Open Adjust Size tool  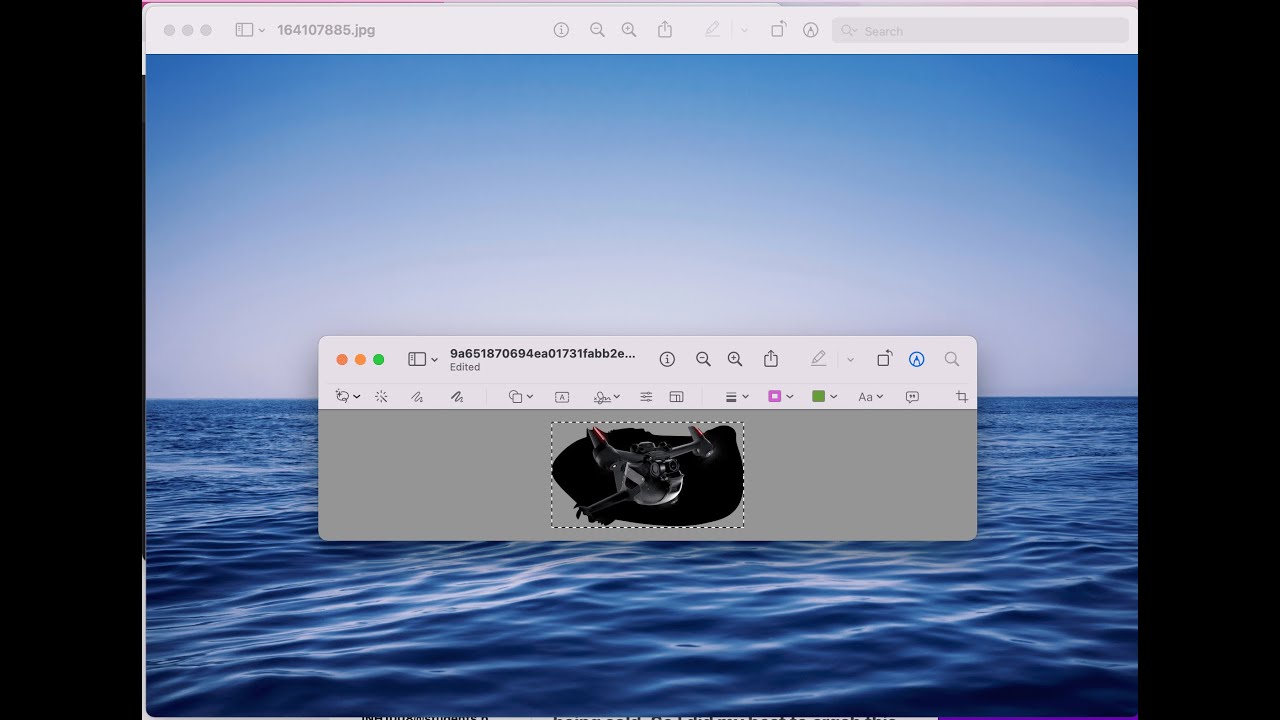click(x=676, y=397)
